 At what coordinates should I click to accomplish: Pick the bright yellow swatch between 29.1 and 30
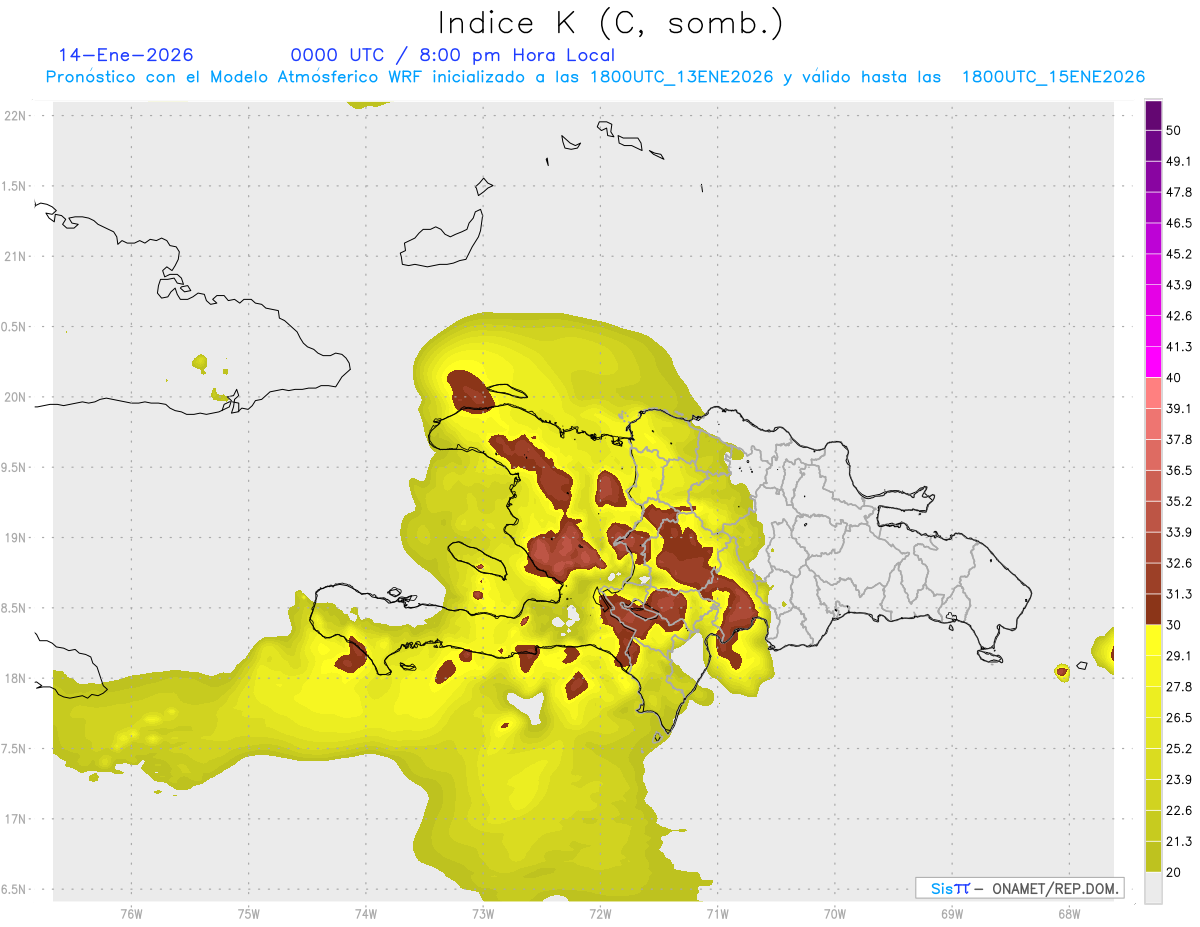(1153, 640)
